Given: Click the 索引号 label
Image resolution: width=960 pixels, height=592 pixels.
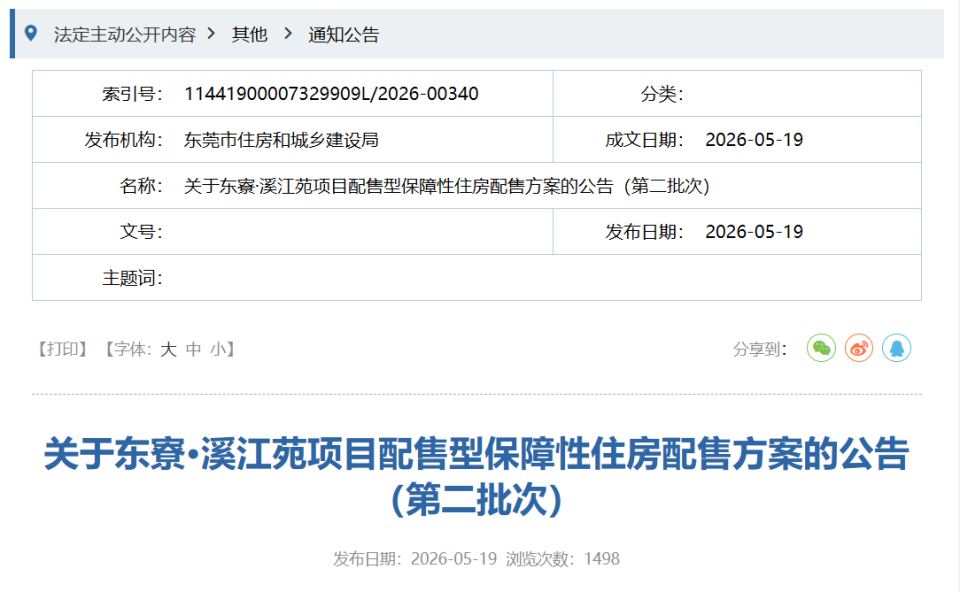Looking at the screenshot, I should tap(132, 94).
